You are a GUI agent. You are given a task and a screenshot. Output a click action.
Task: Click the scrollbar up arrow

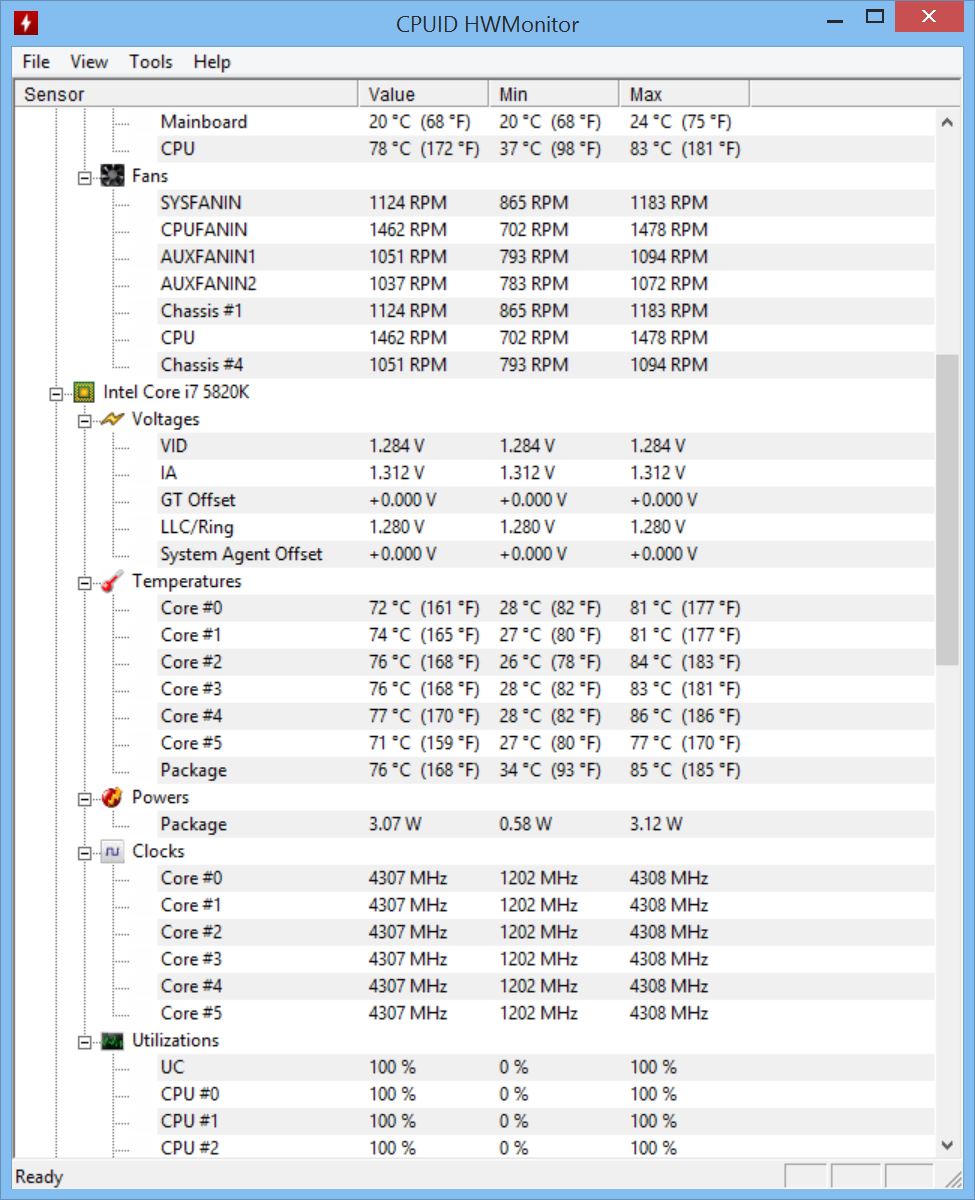click(947, 121)
